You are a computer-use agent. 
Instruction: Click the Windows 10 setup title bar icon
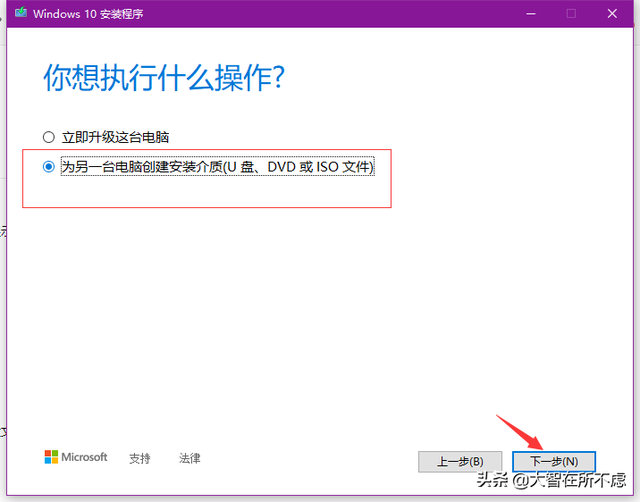point(21,13)
